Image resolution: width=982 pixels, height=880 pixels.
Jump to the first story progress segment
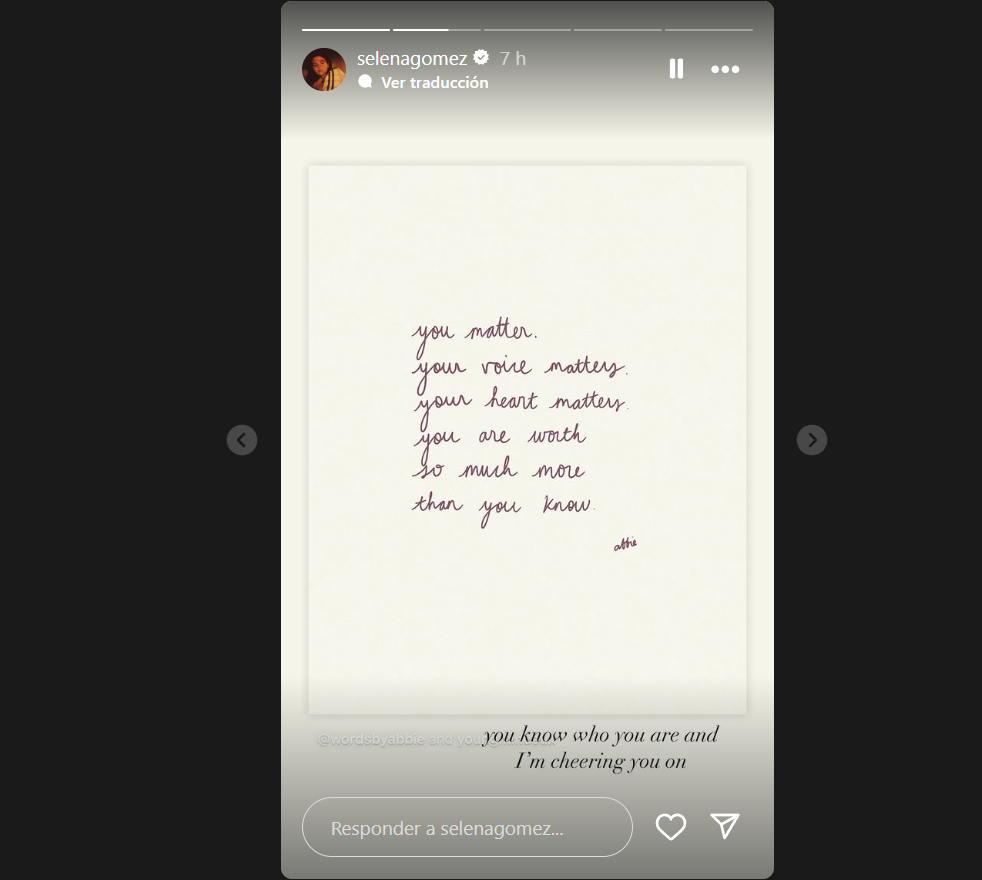[346, 29]
